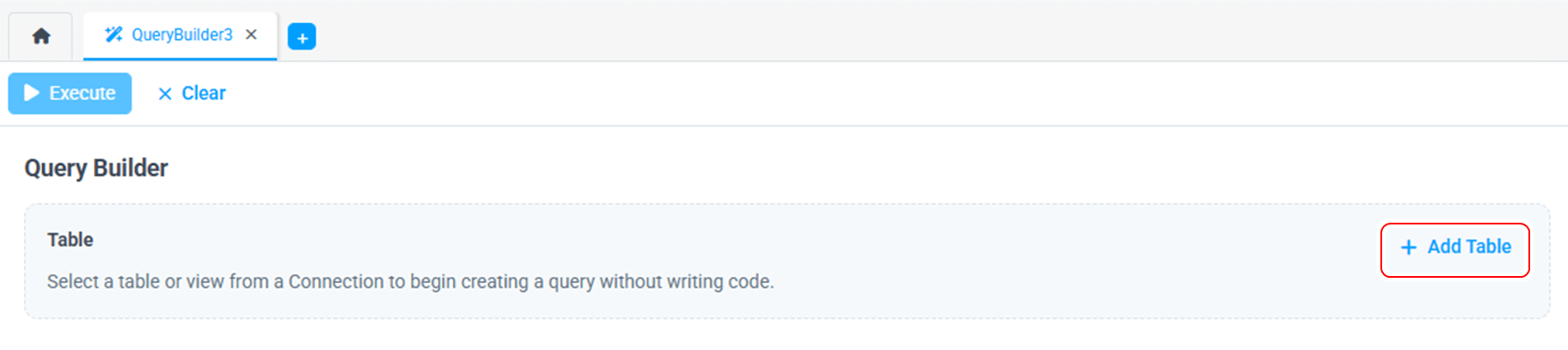1568x350 pixels.
Task: Run the query with the Execute button
Action: coord(70,93)
